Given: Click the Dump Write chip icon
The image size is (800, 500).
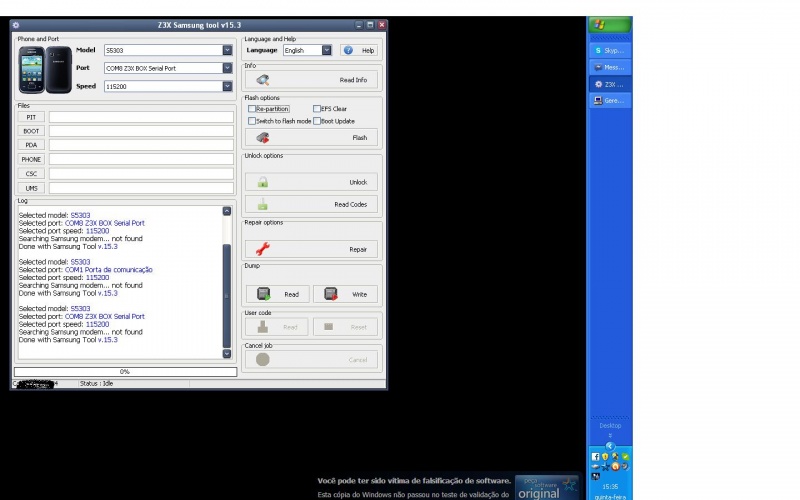Looking at the screenshot, I should [x=331, y=294].
